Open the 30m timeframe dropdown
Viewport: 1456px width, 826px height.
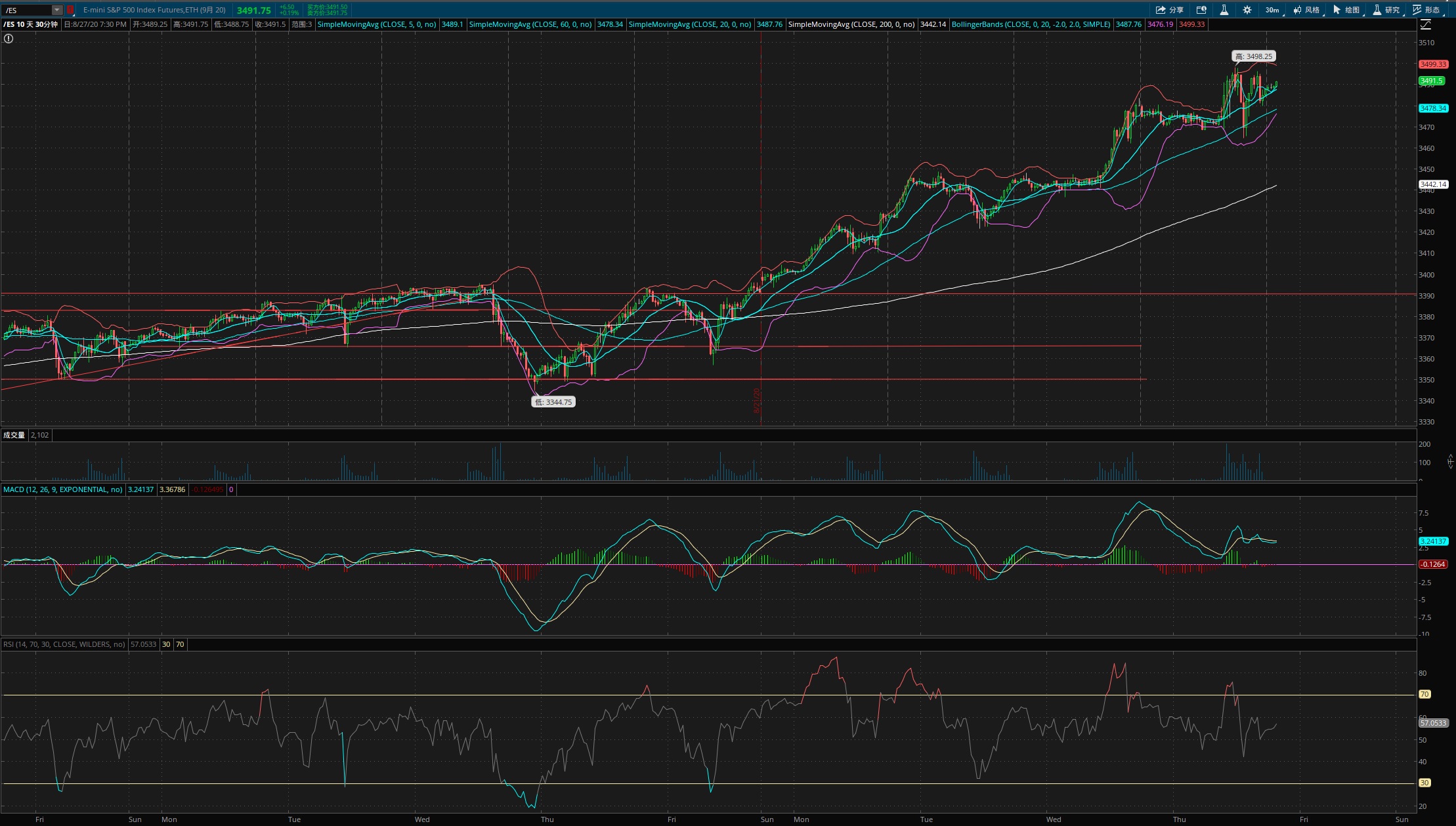(x=1272, y=10)
